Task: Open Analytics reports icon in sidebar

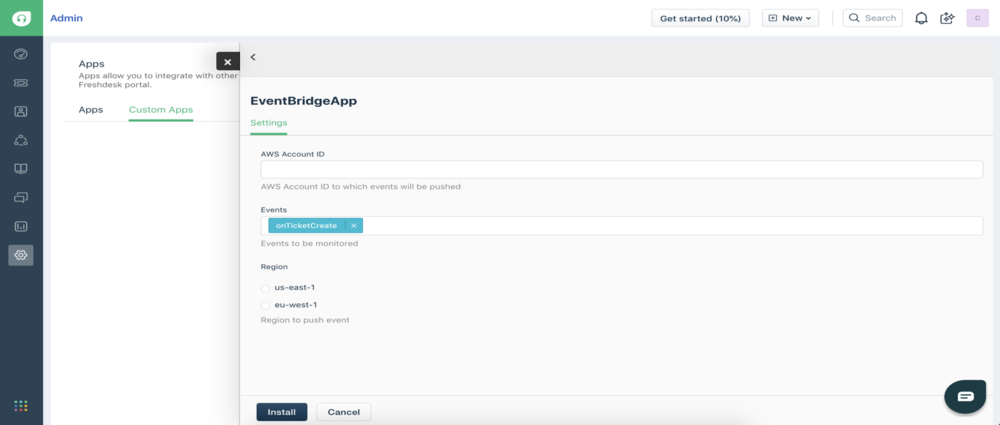Action: pos(21,227)
